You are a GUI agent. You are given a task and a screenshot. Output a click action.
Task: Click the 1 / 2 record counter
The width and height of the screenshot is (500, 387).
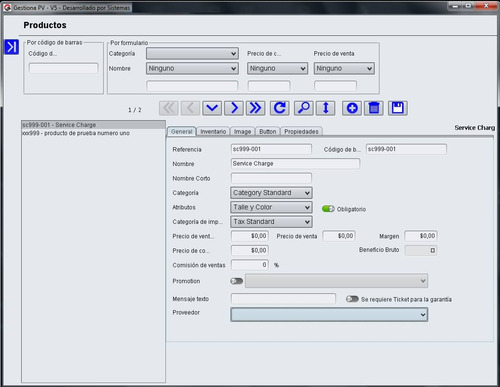(135, 110)
